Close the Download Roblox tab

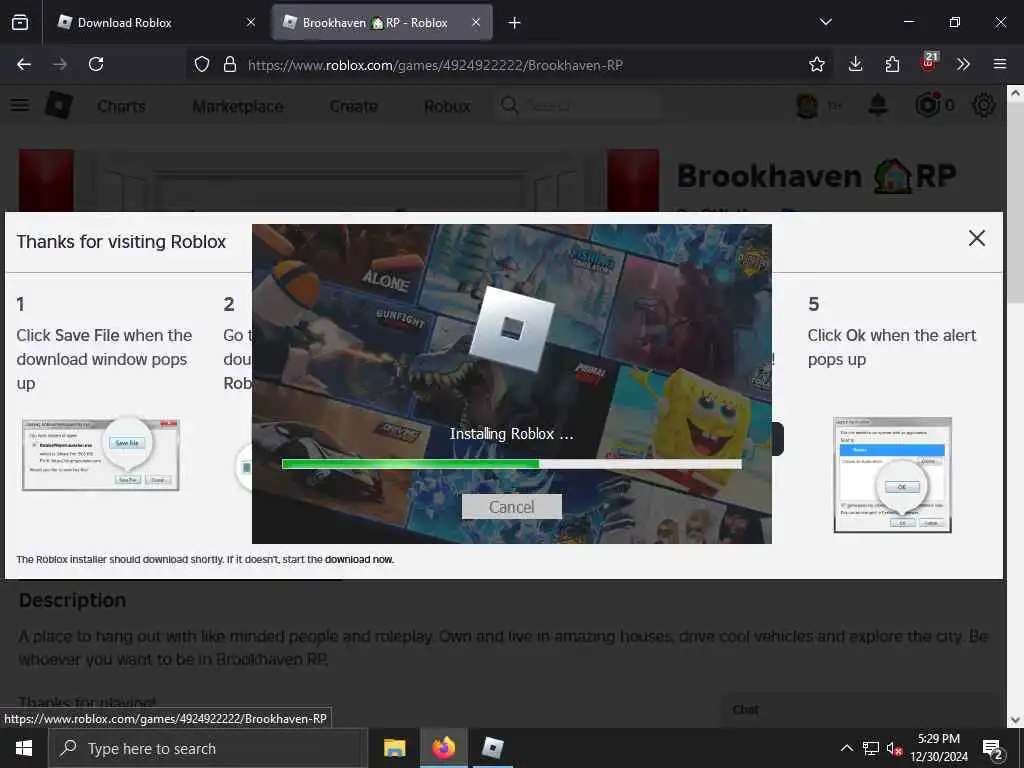click(251, 22)
